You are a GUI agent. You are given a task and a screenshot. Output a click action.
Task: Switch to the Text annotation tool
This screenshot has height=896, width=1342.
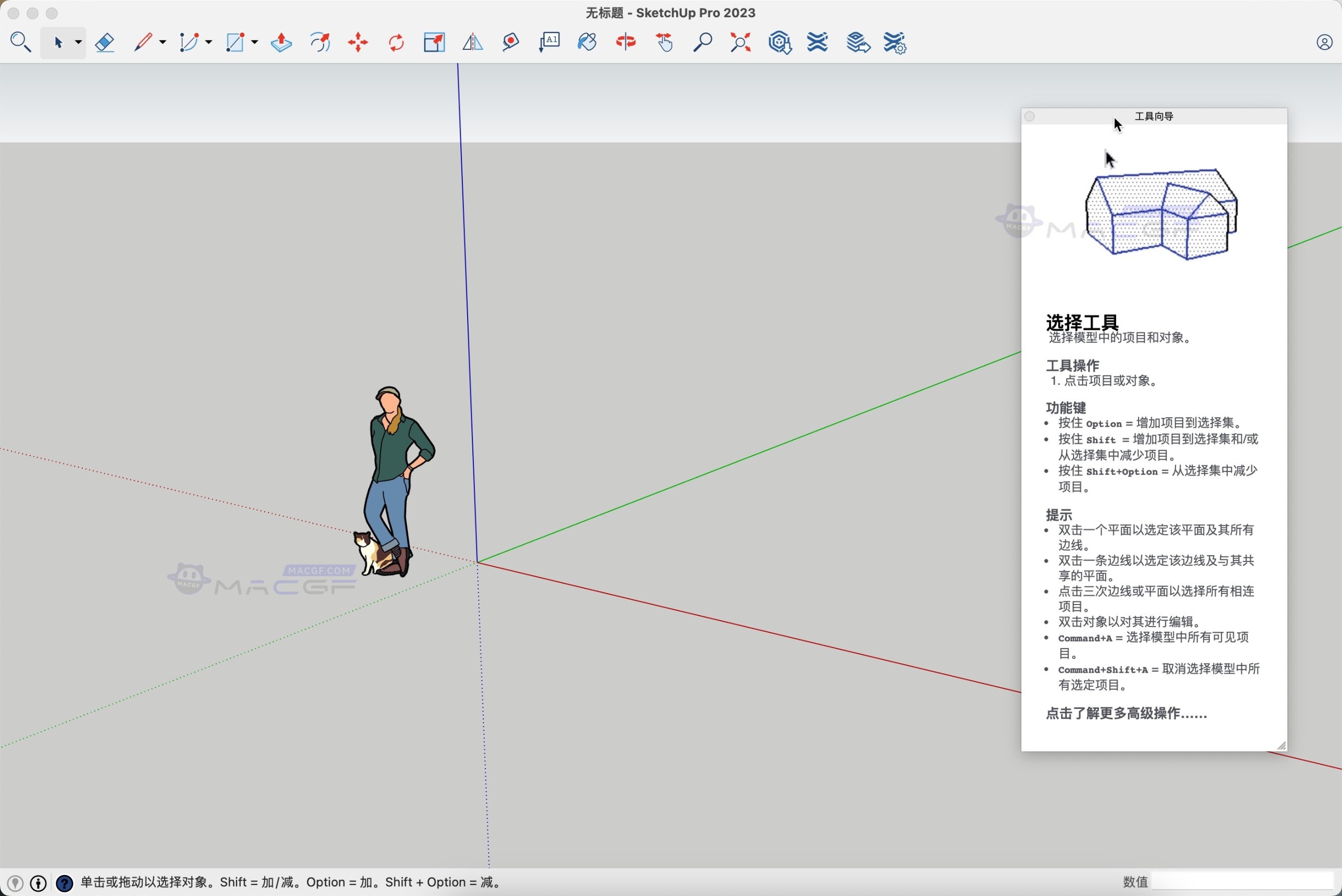tap(548, 42)
